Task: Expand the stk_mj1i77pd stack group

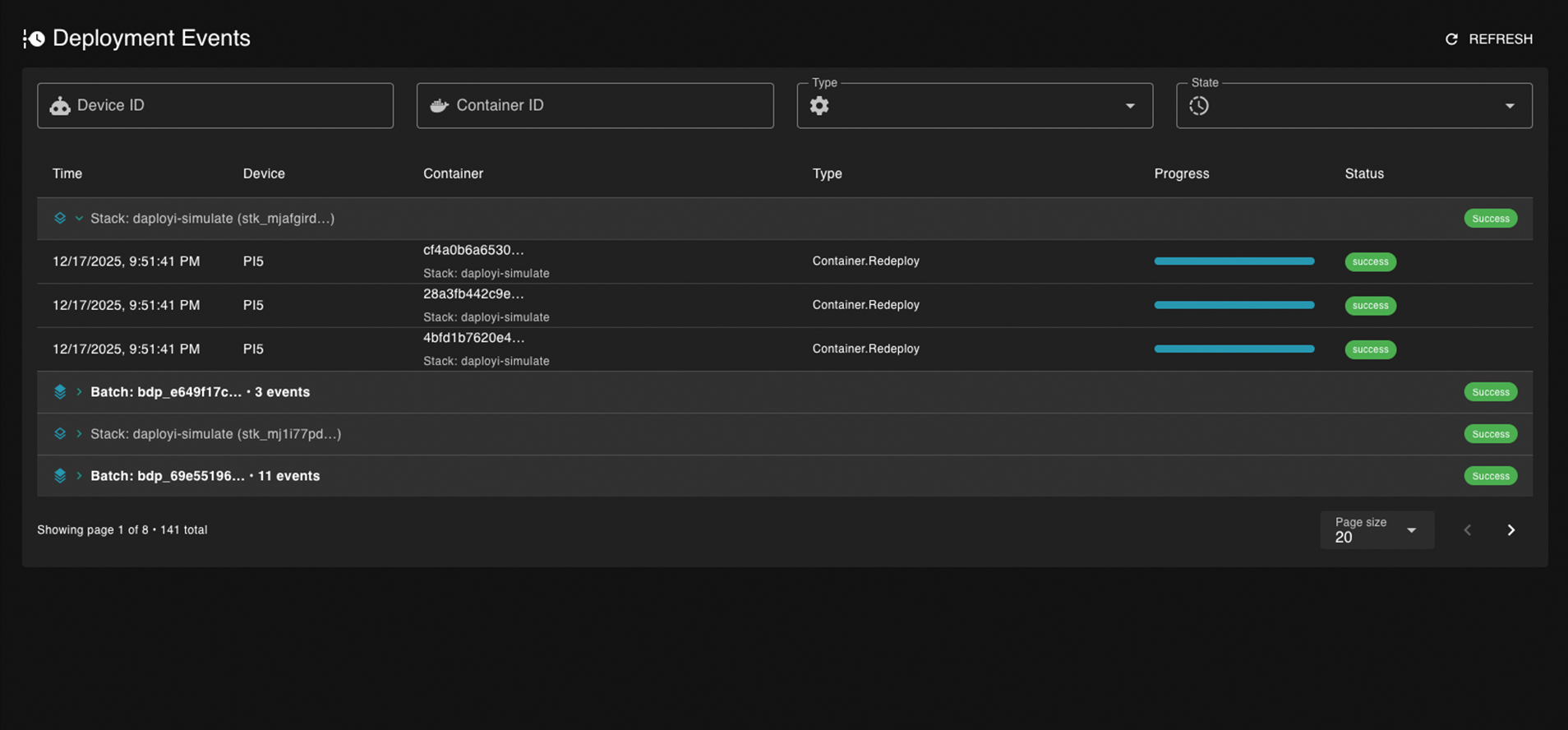Action: [79, 434]
